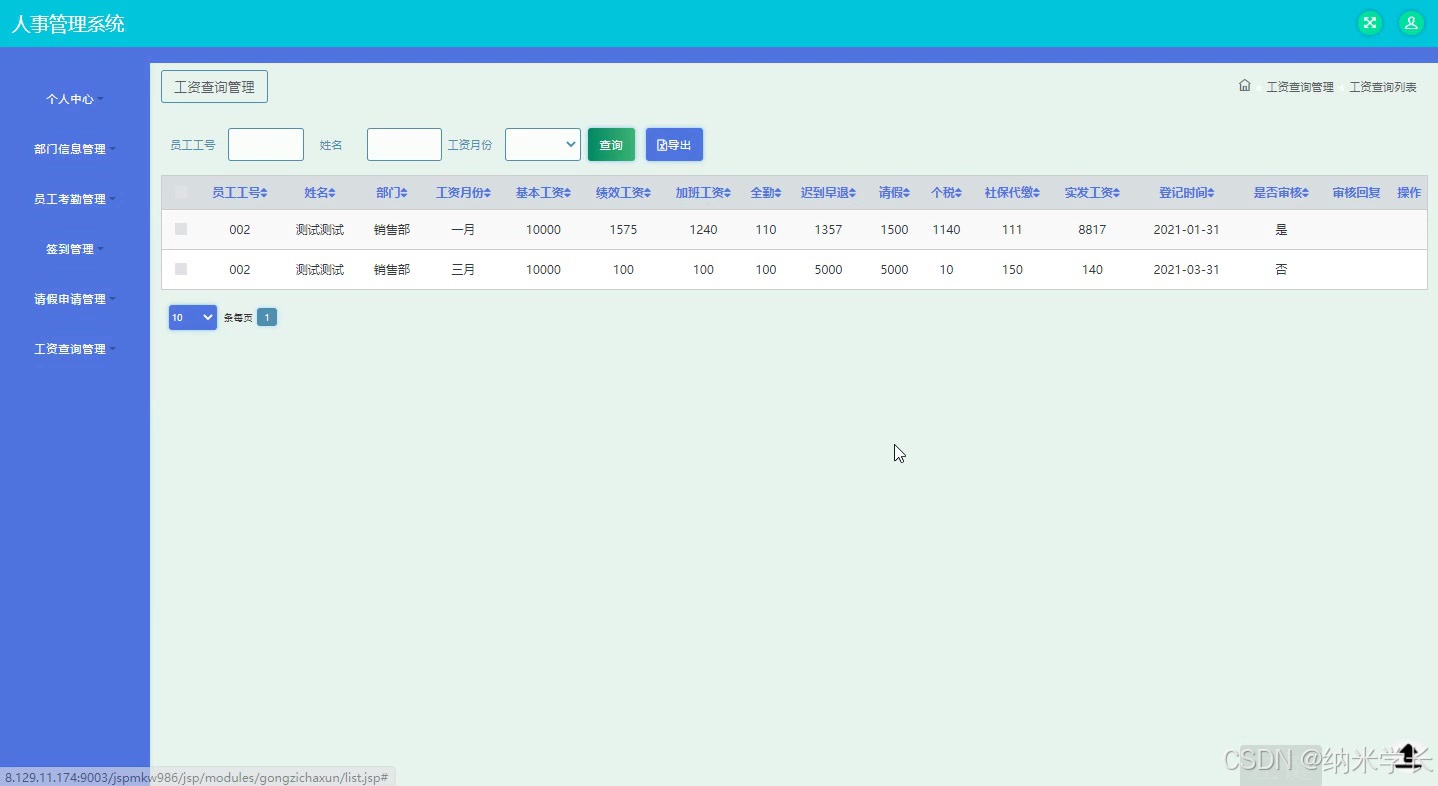This screenshot has width=1438, height=786.
Task: Check the 一月 salary row checkbox
Action: 181,229
